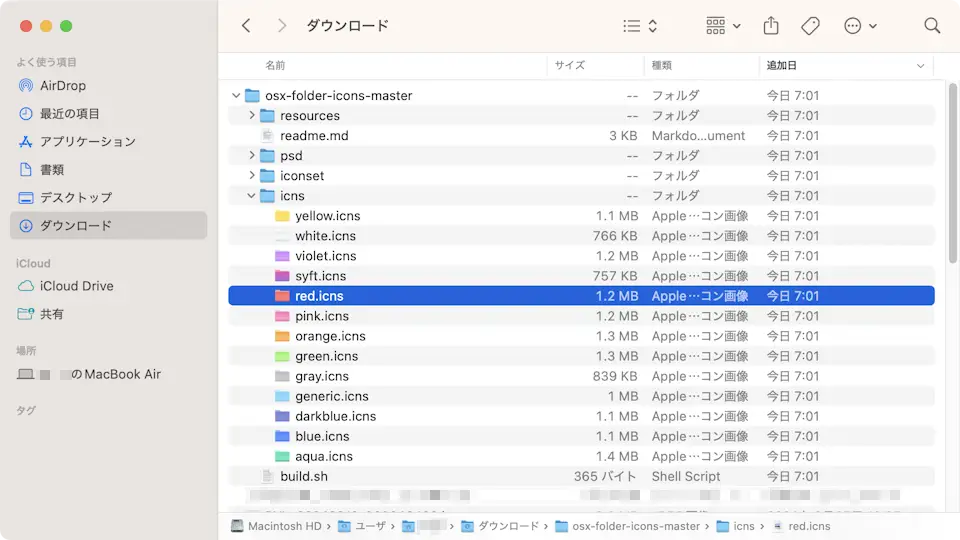Select the yellow.icns folder icon
The image size is (960, 540).
(282, 216)
